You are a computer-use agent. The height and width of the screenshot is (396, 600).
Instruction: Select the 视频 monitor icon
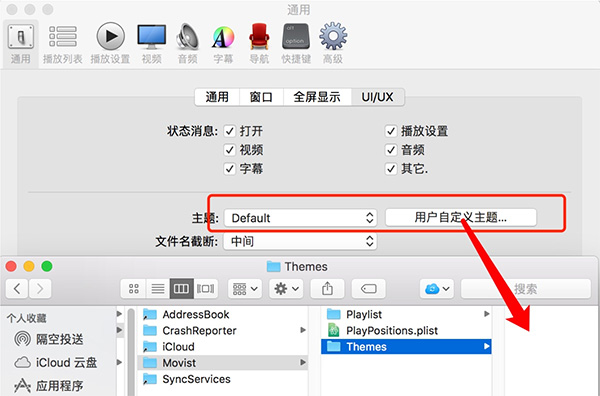click(x=152, y=43)
